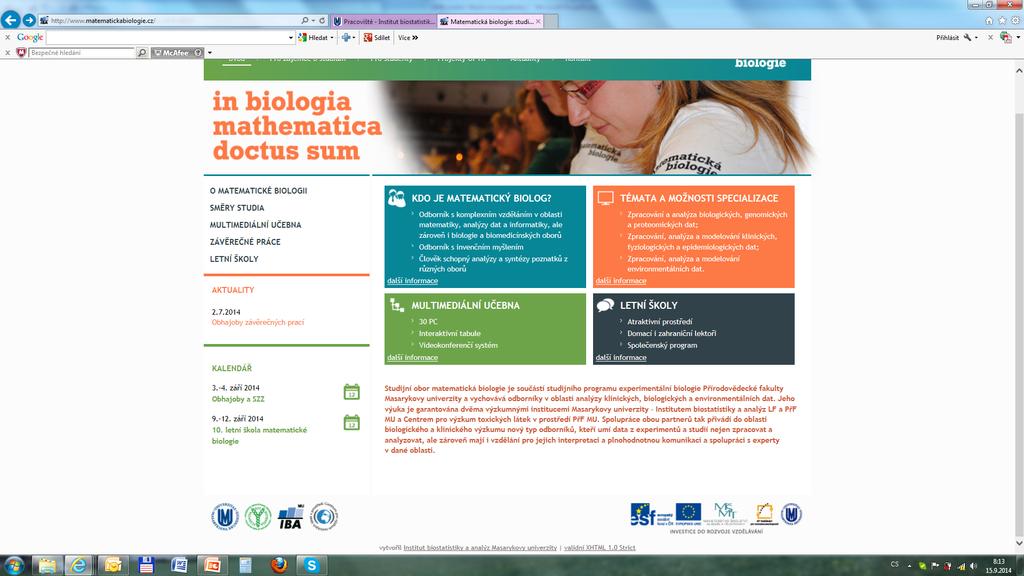Open the Windows Start button
This screenshot has height=576, width=1024.
(x=14, y=565)
